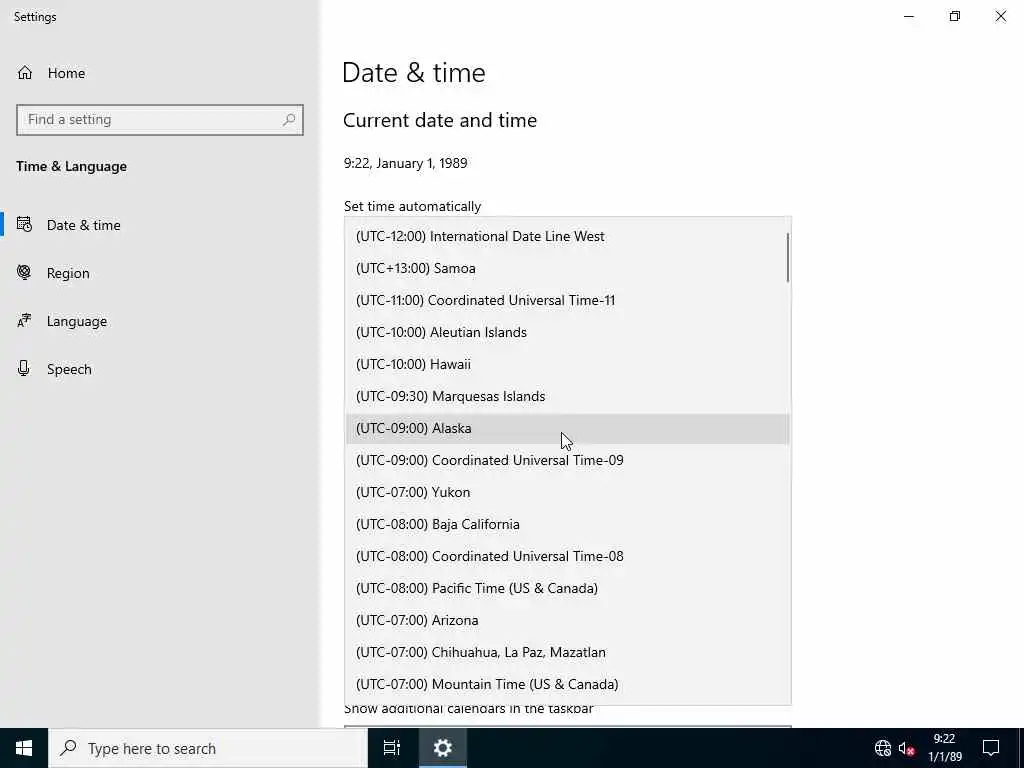Choose Mountain Time (US & Canada)
This screenshot has height=768, width=1024.
(568, 684)
